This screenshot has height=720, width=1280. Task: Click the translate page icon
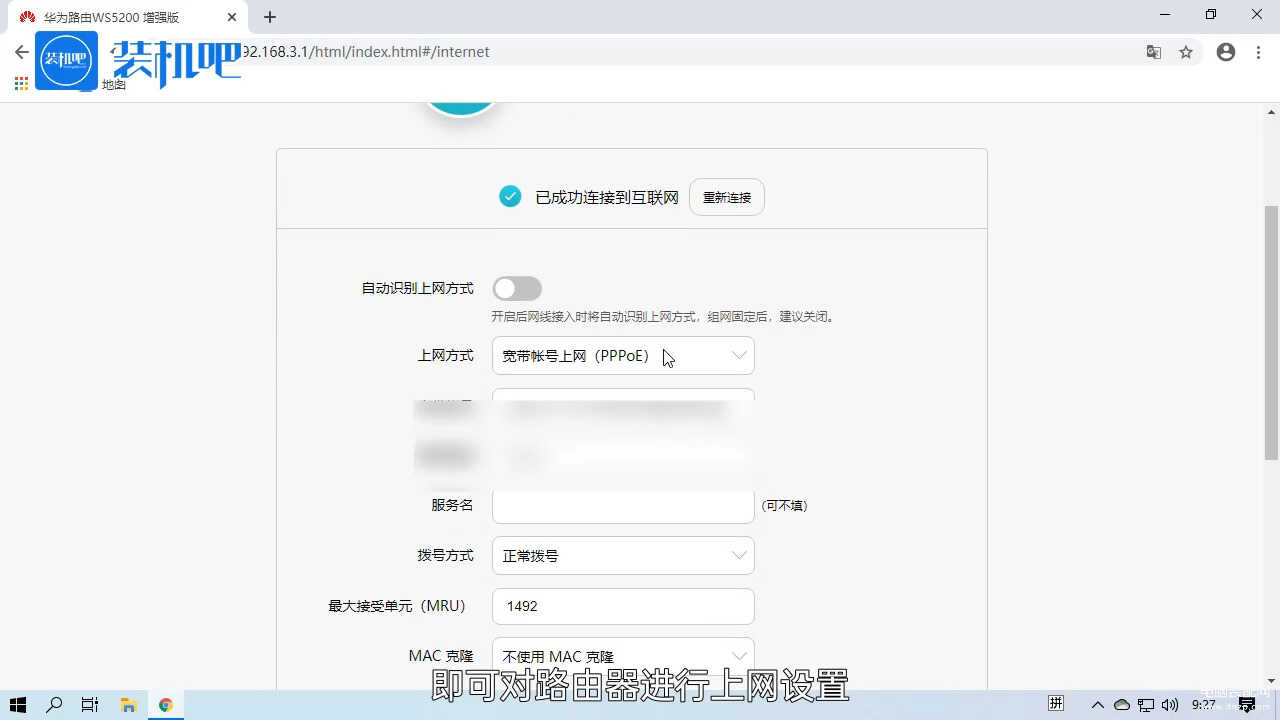(1154, 52)
